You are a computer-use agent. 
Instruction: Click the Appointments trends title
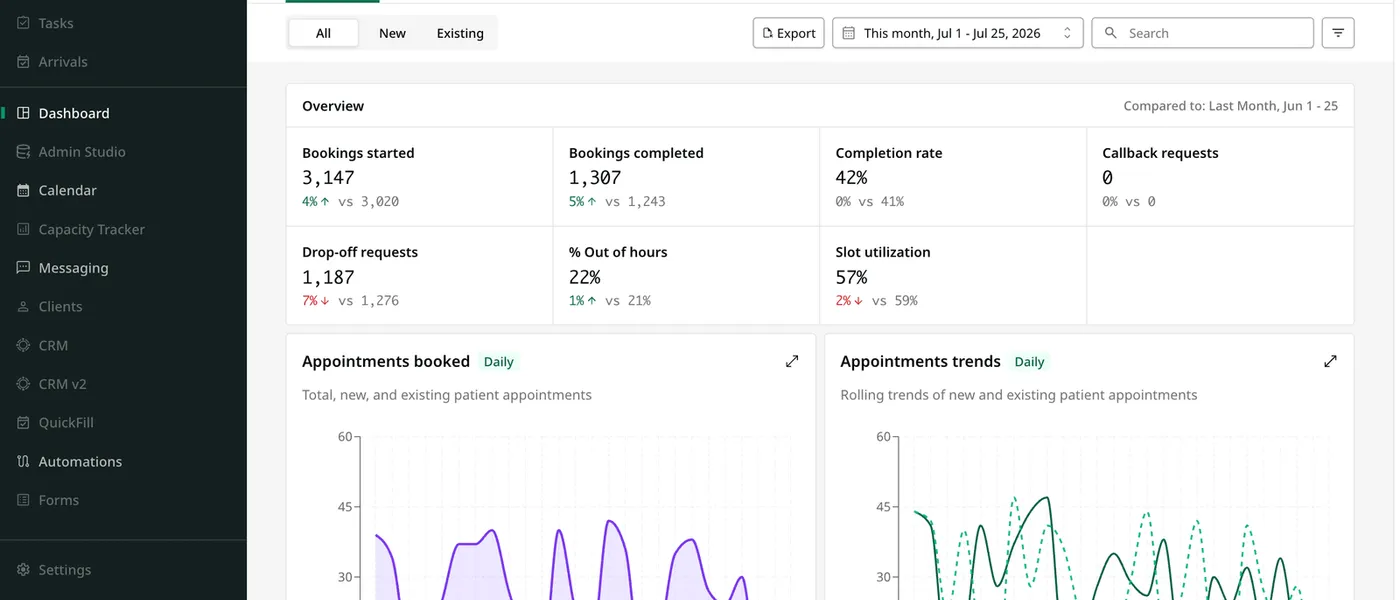pos(920,362)
